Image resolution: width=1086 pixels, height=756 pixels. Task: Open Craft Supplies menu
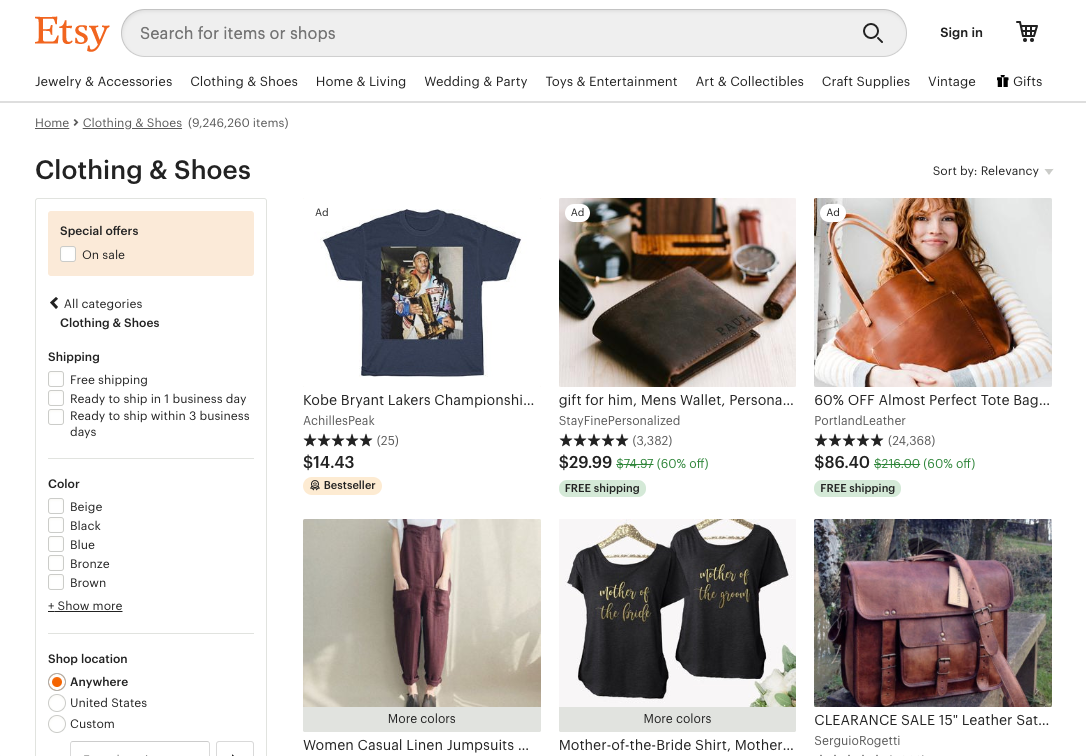pyautogui.click(x=866, y=81)
